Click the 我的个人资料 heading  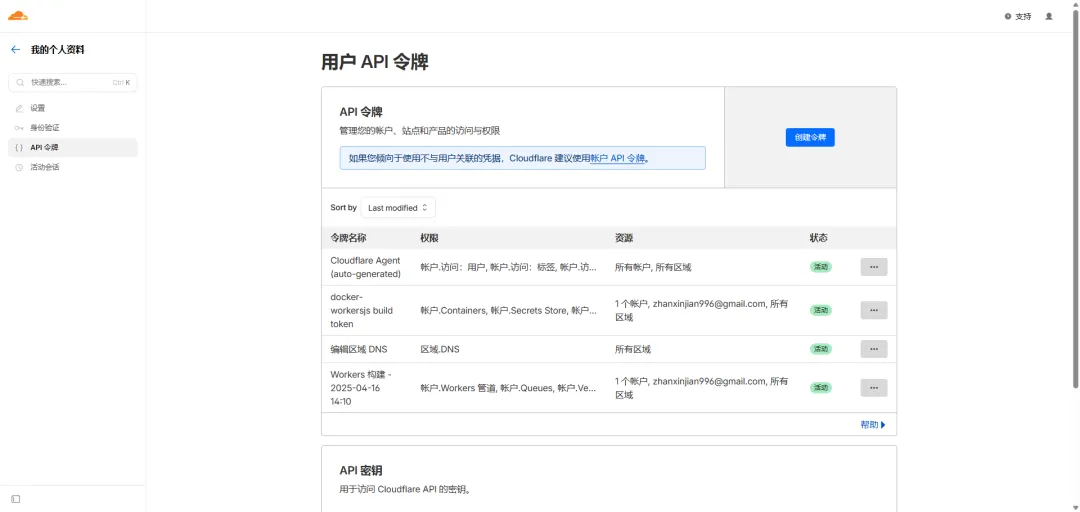click(x=58, y=50)
